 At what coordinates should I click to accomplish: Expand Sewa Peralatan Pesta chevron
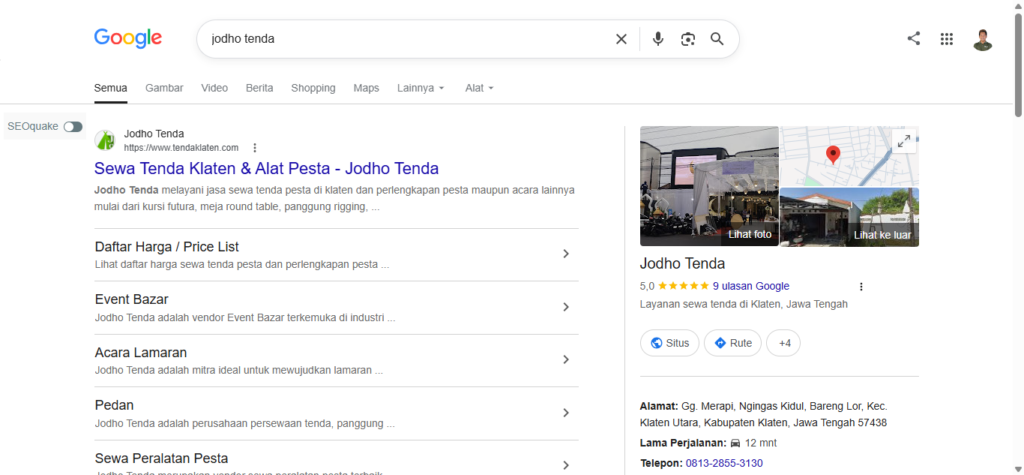point(566,465)
